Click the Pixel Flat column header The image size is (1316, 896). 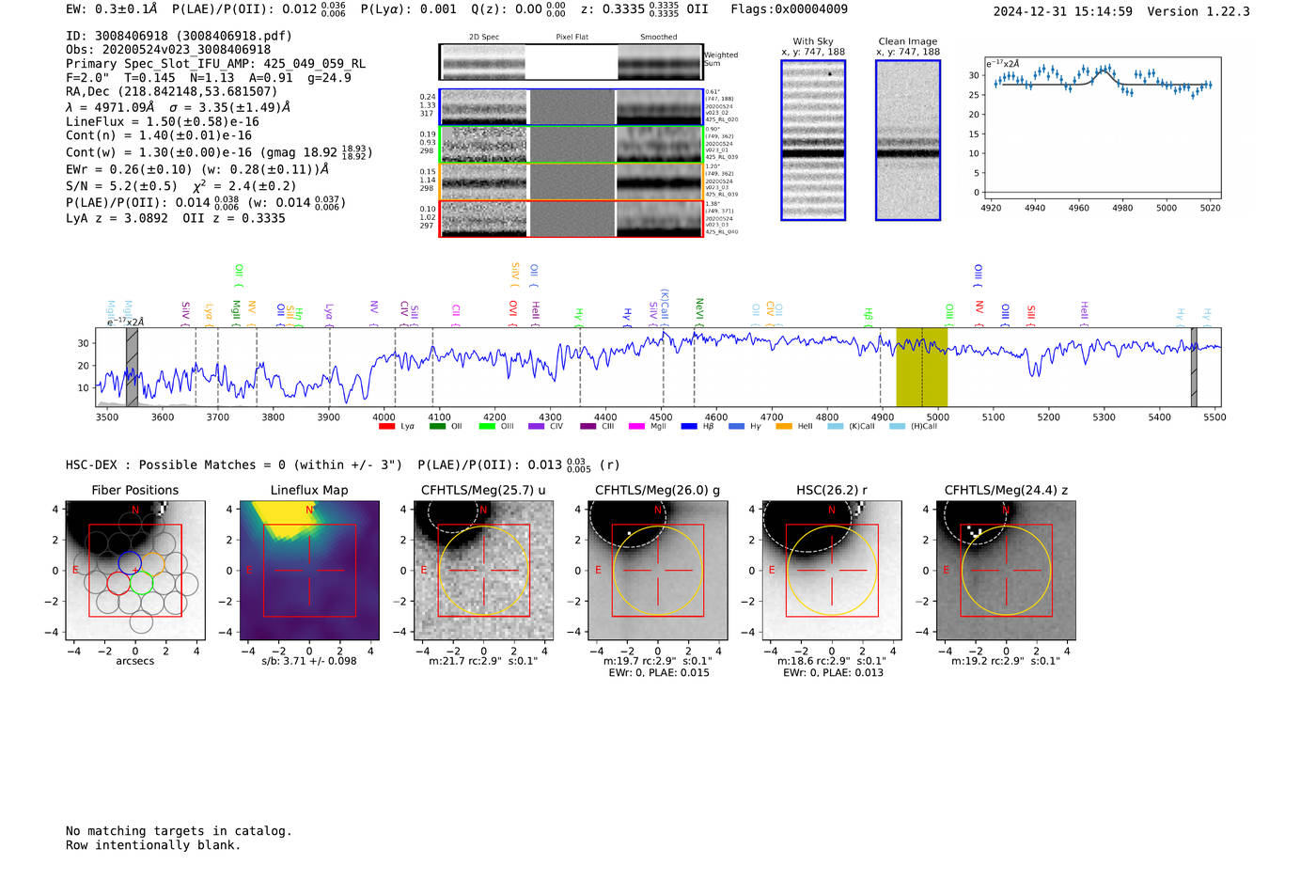tap(572, 37)
